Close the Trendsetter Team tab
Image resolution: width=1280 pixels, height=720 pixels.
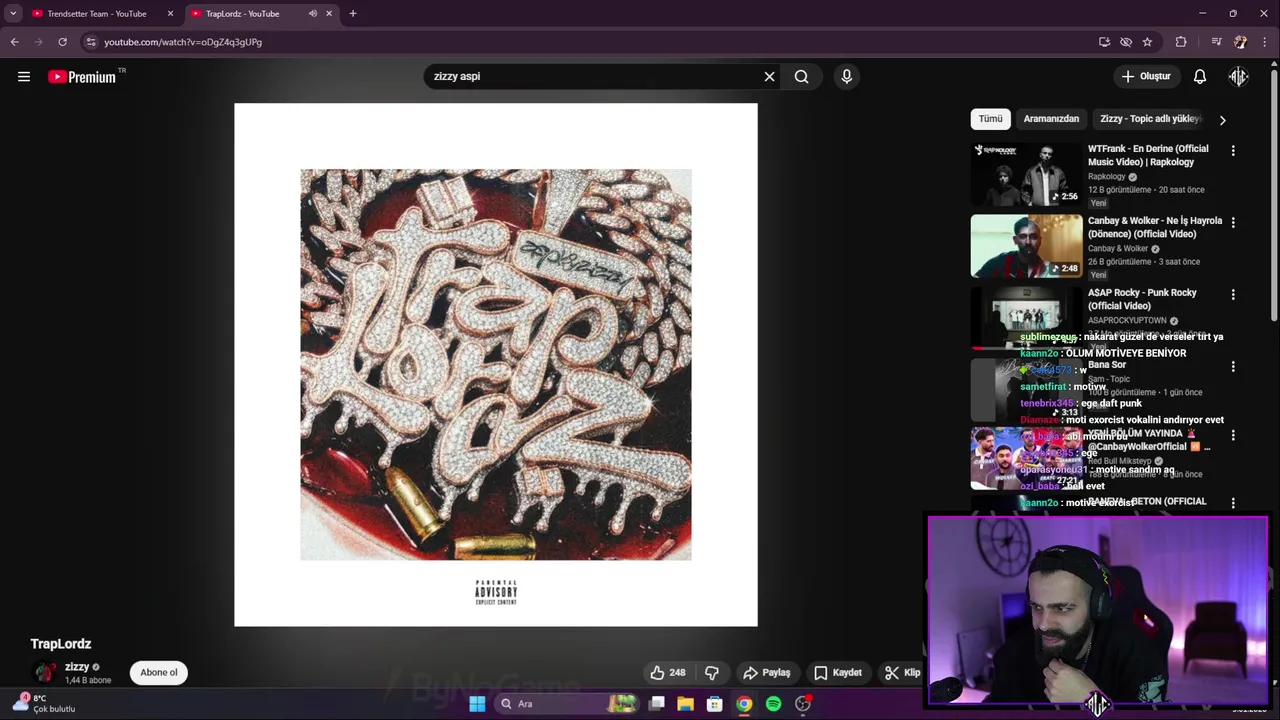pyautogui.click(x=170, y=14)
